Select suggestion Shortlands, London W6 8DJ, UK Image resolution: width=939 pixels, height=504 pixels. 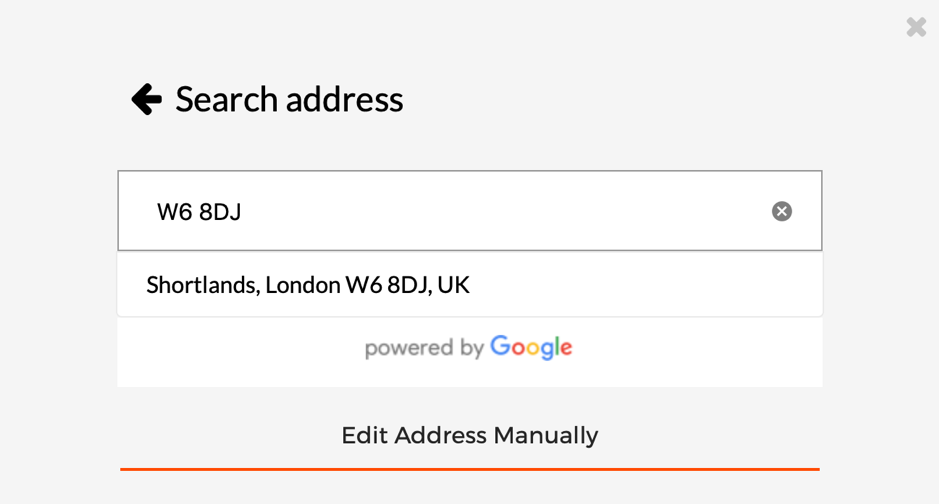pyautogui.click(x=470, y=284)
